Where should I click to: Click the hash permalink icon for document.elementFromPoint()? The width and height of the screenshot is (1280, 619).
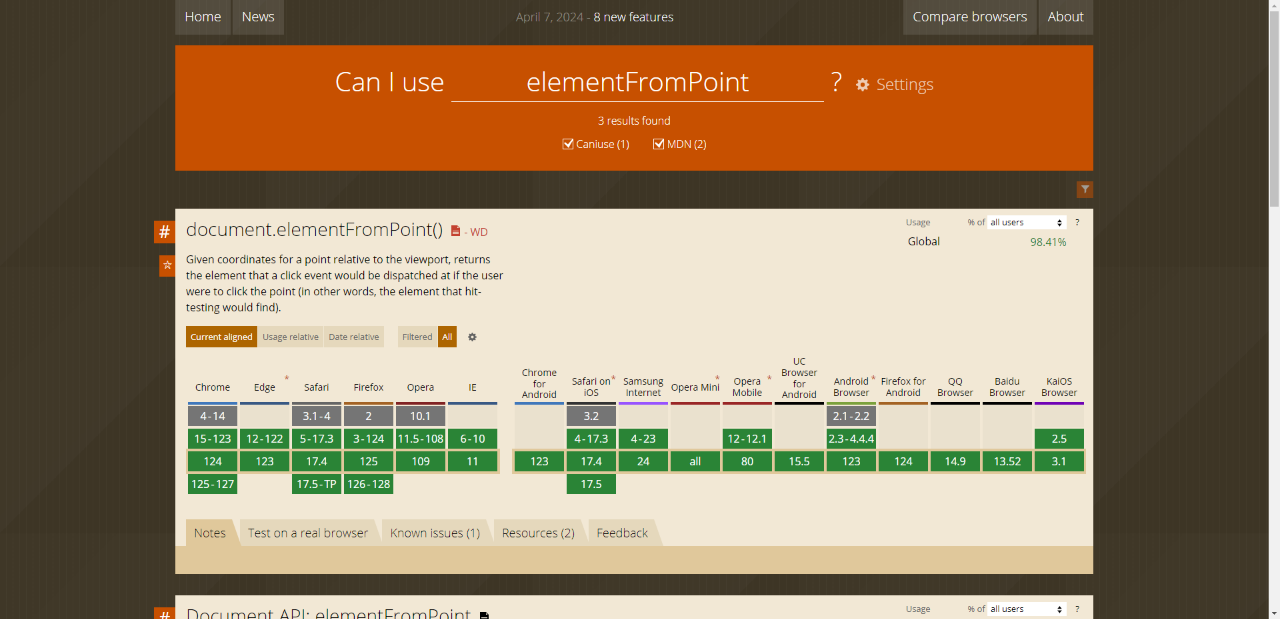click(x=164, y=232)
